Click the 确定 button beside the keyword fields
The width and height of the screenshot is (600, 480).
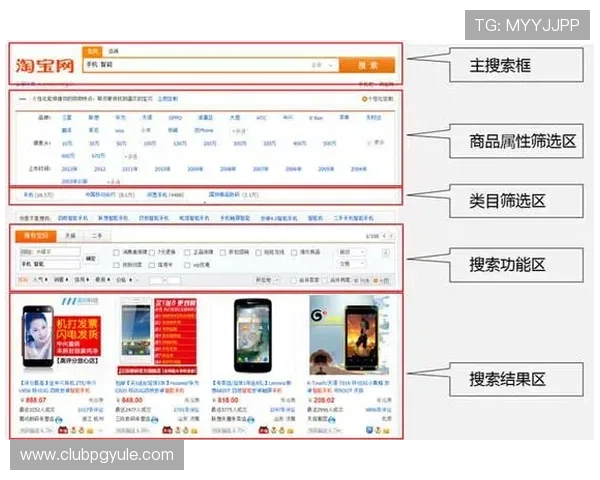91,258
